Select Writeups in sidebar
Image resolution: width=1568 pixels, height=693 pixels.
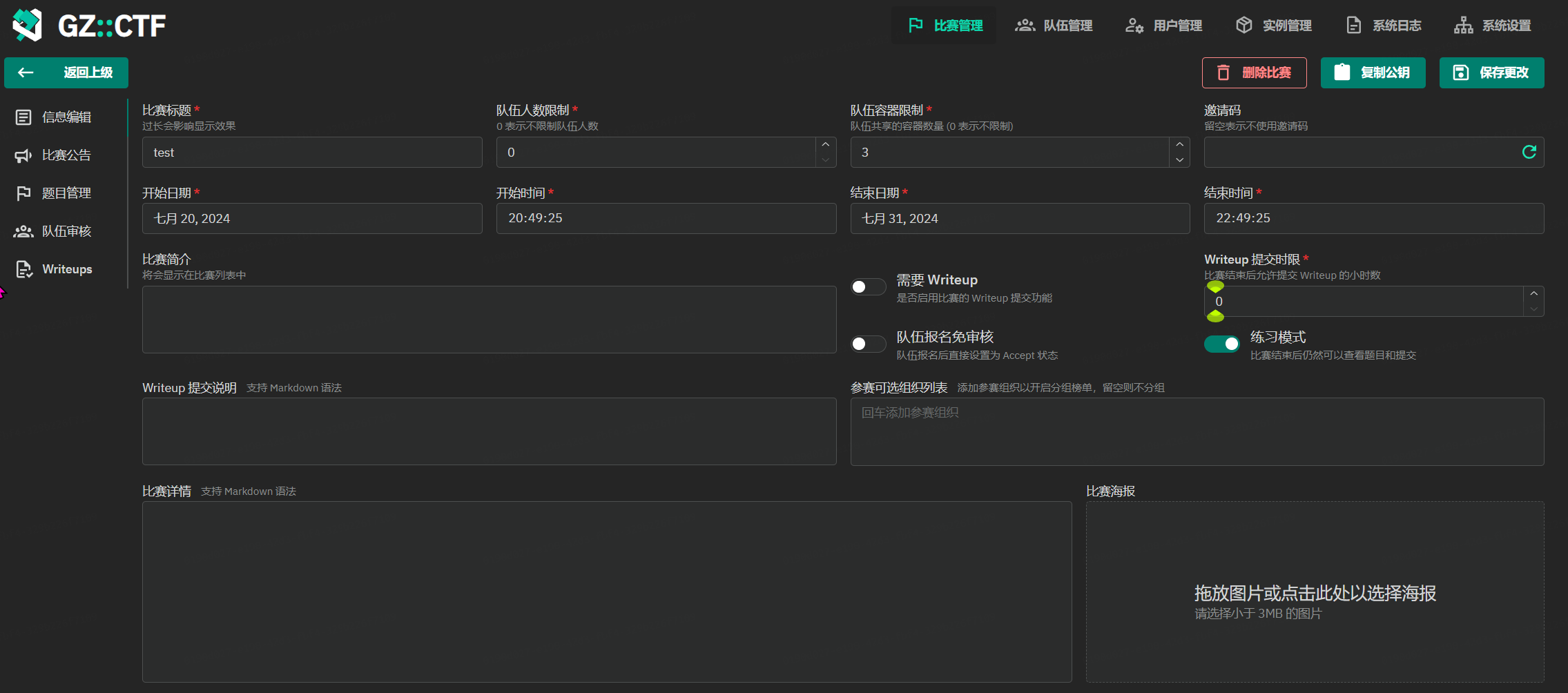[64, 269]
